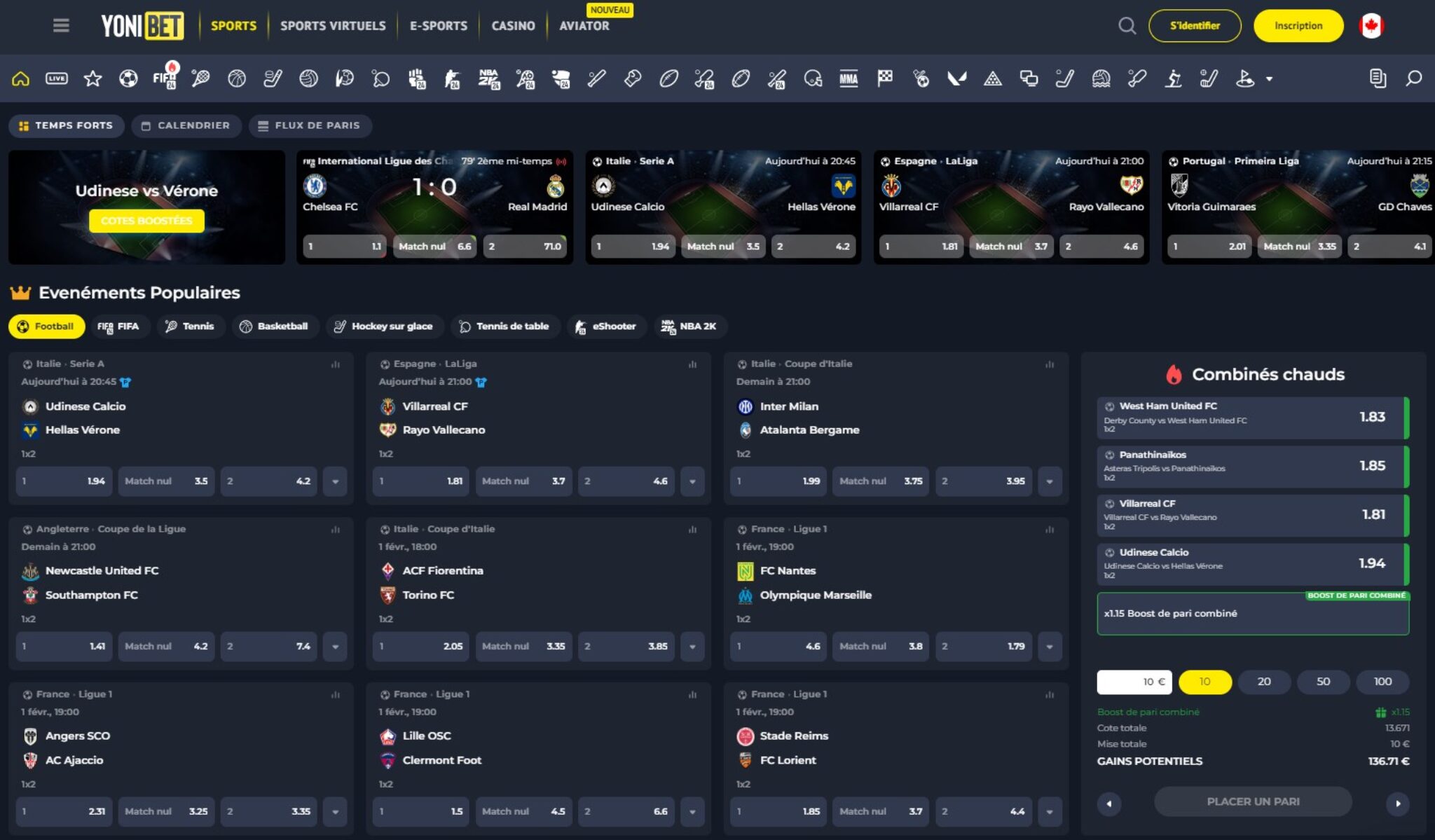Open the AVIATOR menu
The width and height of the screenshot is (1435, 840).
pyautogui.click(x=584, y=26)
